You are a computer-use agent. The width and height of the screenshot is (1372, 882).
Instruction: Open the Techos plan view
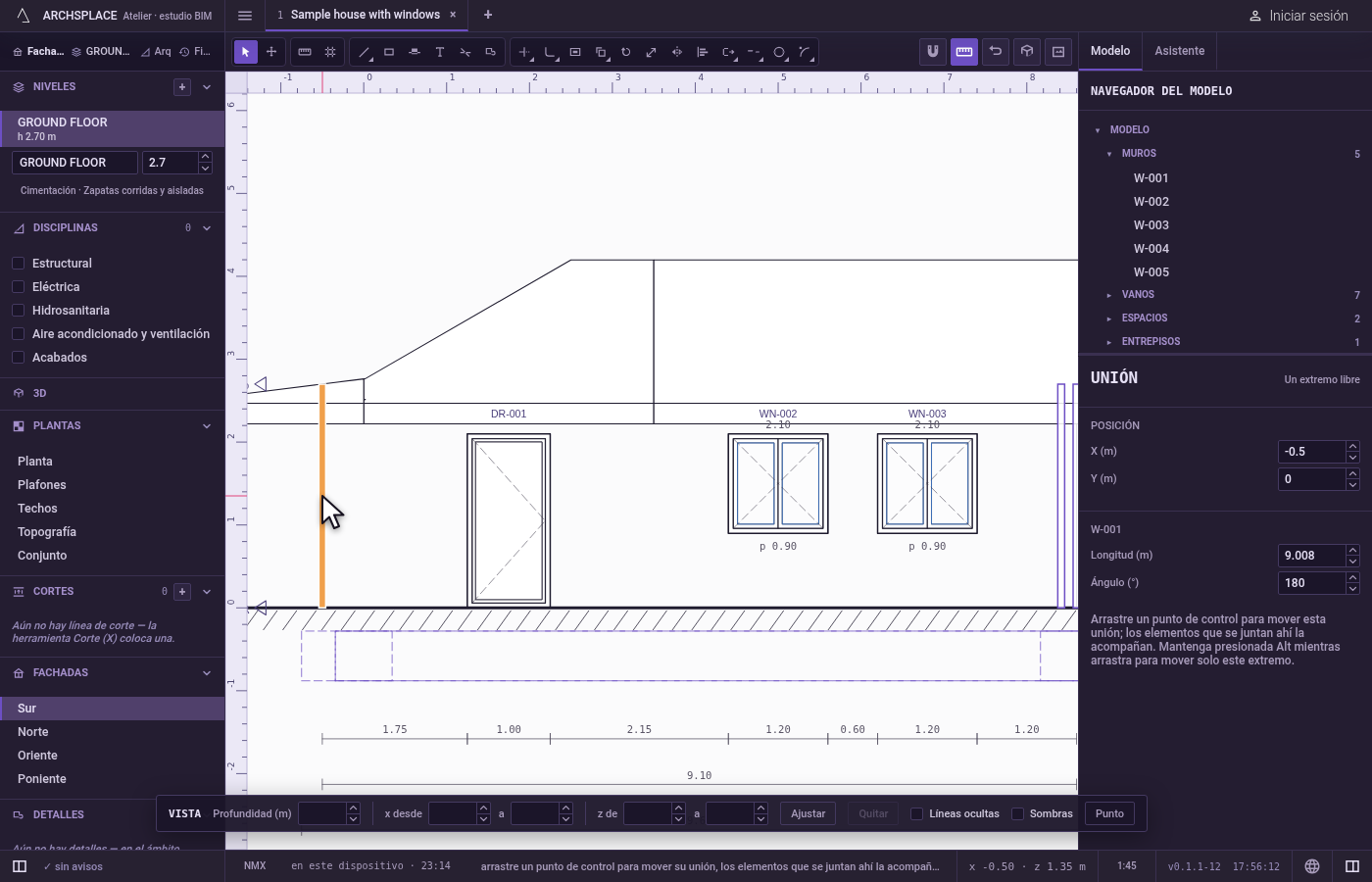(x=113, y=509)
